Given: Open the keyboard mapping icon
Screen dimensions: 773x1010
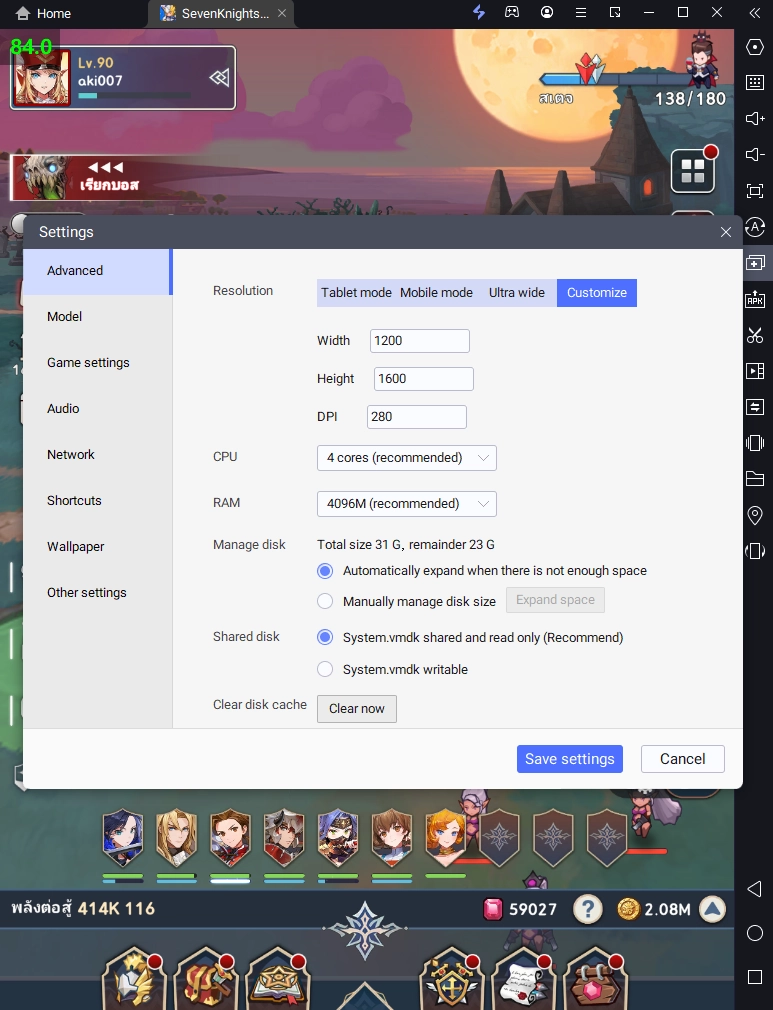Looking at the screenshot, I should pyautogui.click(x=755, y=82).
